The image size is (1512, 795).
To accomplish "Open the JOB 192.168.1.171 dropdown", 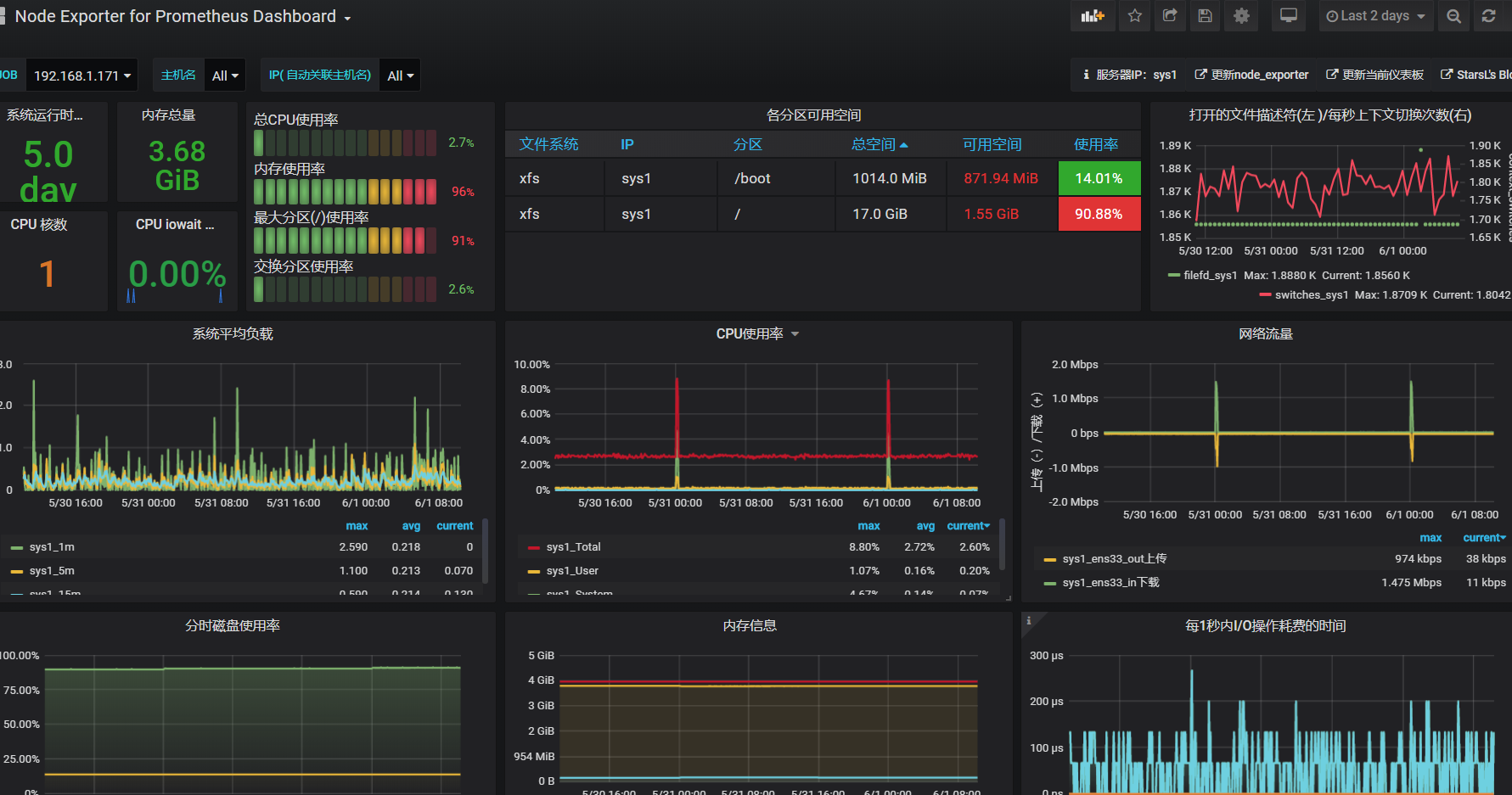I will coord(82,76).
